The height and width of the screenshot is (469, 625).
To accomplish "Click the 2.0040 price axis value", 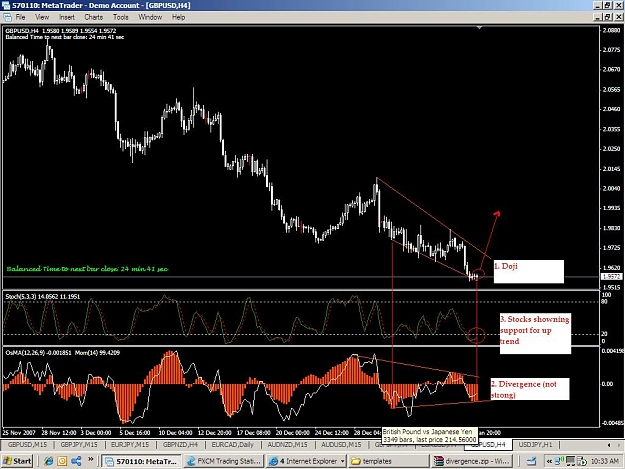I will pyautogui.click(x=612, y=188).
